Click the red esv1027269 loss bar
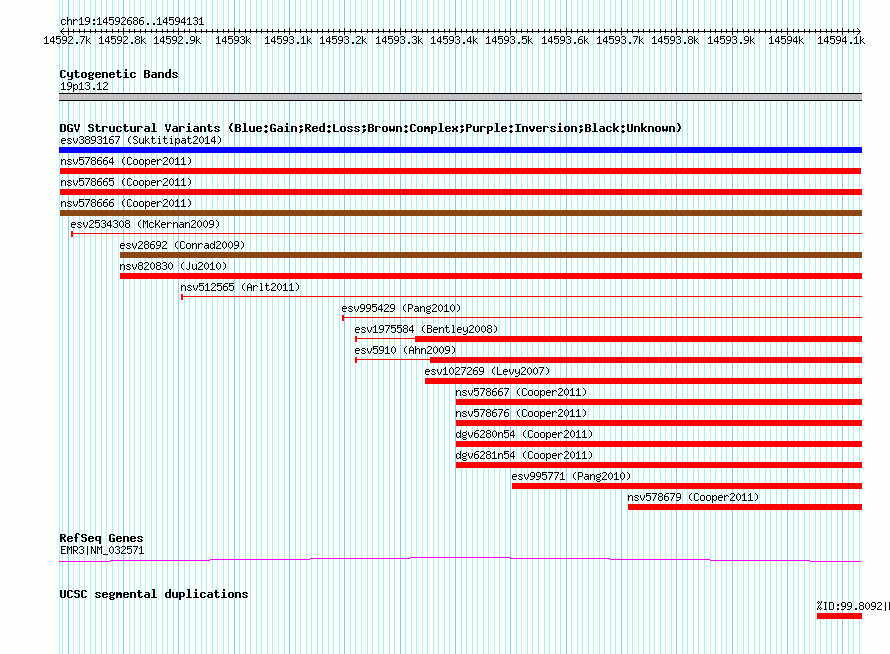This screenshot has width=890, height=654. pos(643,381)
